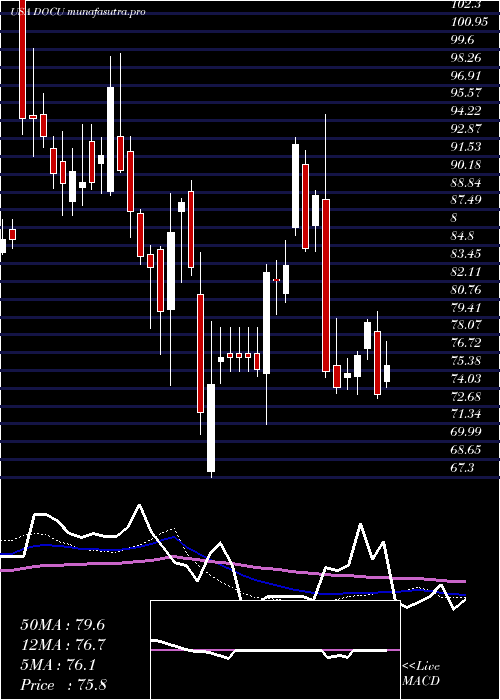Select the 72.68 price label
Viewport: 500px width, 700px height.
point(466,396)
